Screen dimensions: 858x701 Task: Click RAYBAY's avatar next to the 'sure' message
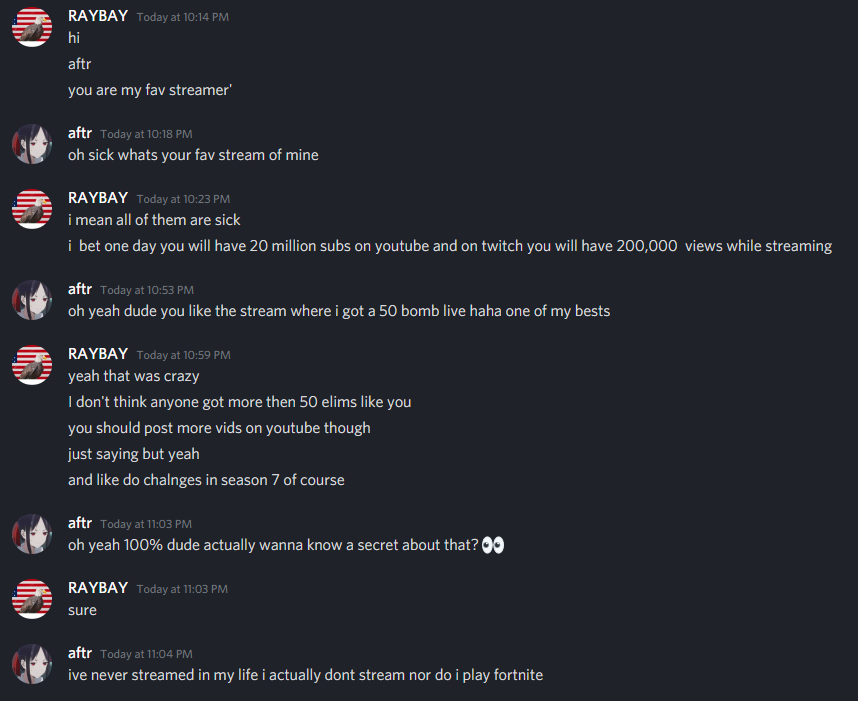pos(31,598)
